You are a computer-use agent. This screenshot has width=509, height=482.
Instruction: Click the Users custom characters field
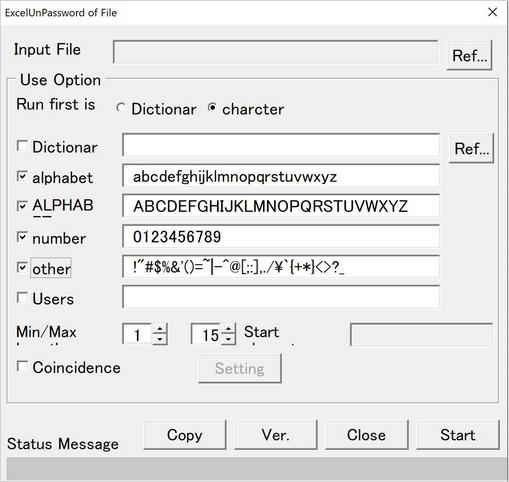click(281, 297)
